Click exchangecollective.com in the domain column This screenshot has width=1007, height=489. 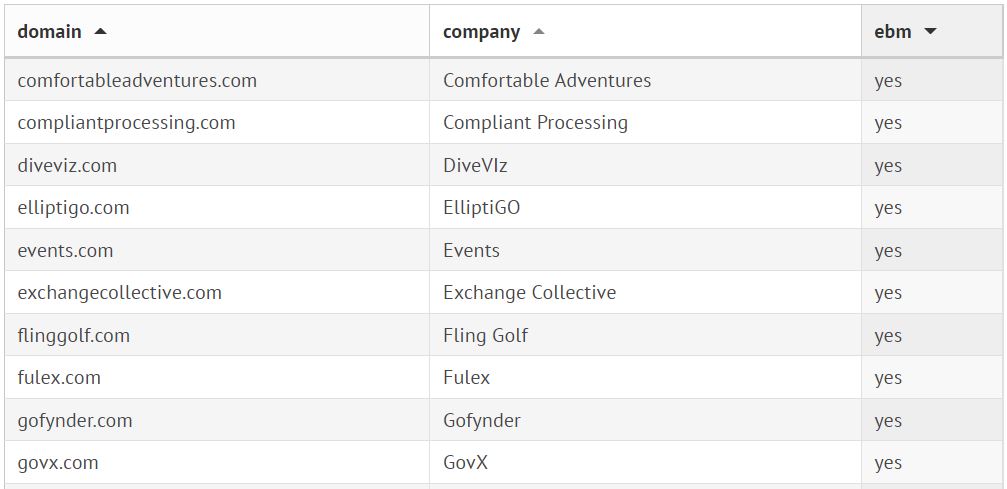(120, 293)
